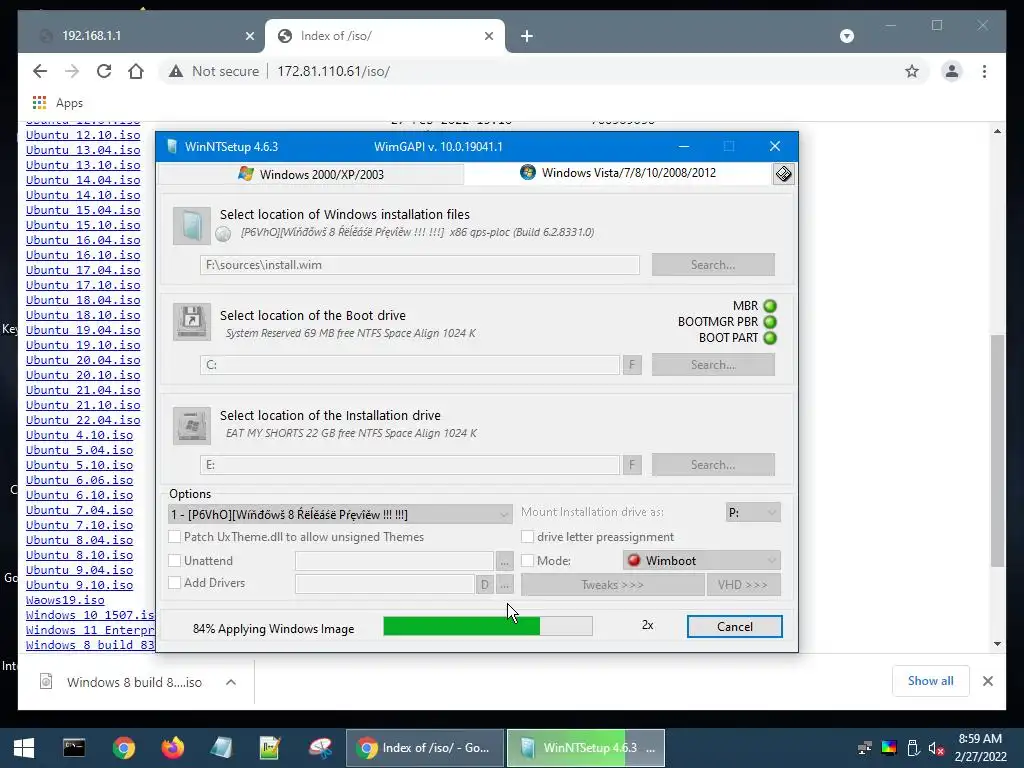
Task: Click the Applying Windows Image progress bar
Action: (x=488, y=626)
